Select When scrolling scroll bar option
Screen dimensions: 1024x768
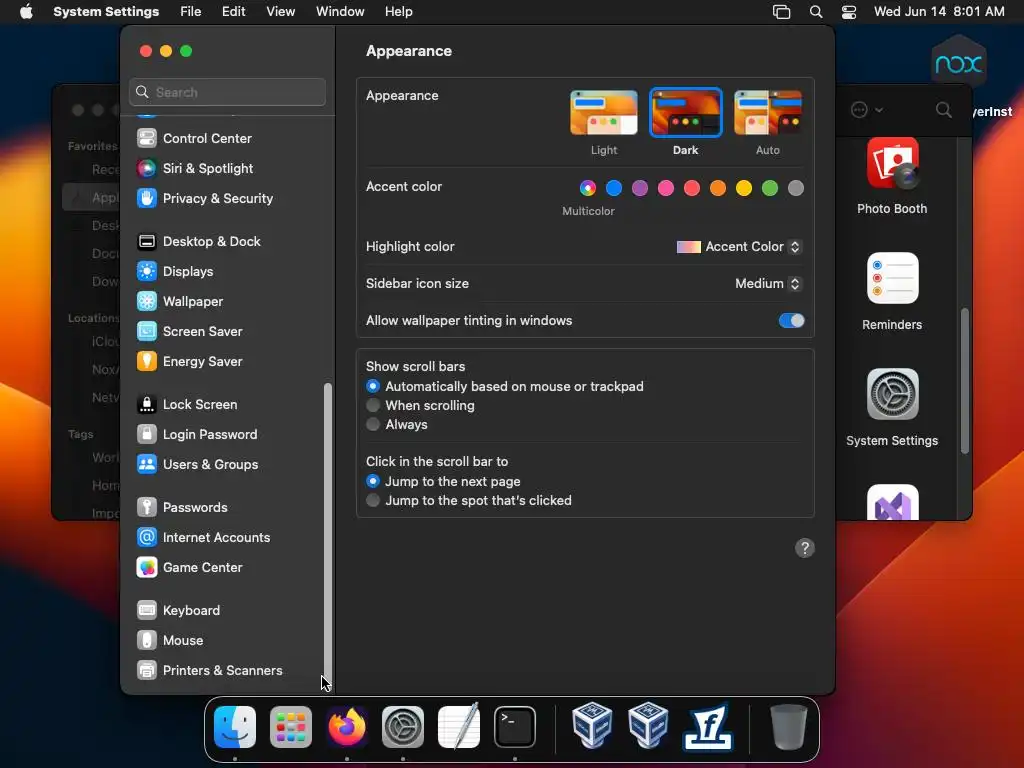[373, 406]
